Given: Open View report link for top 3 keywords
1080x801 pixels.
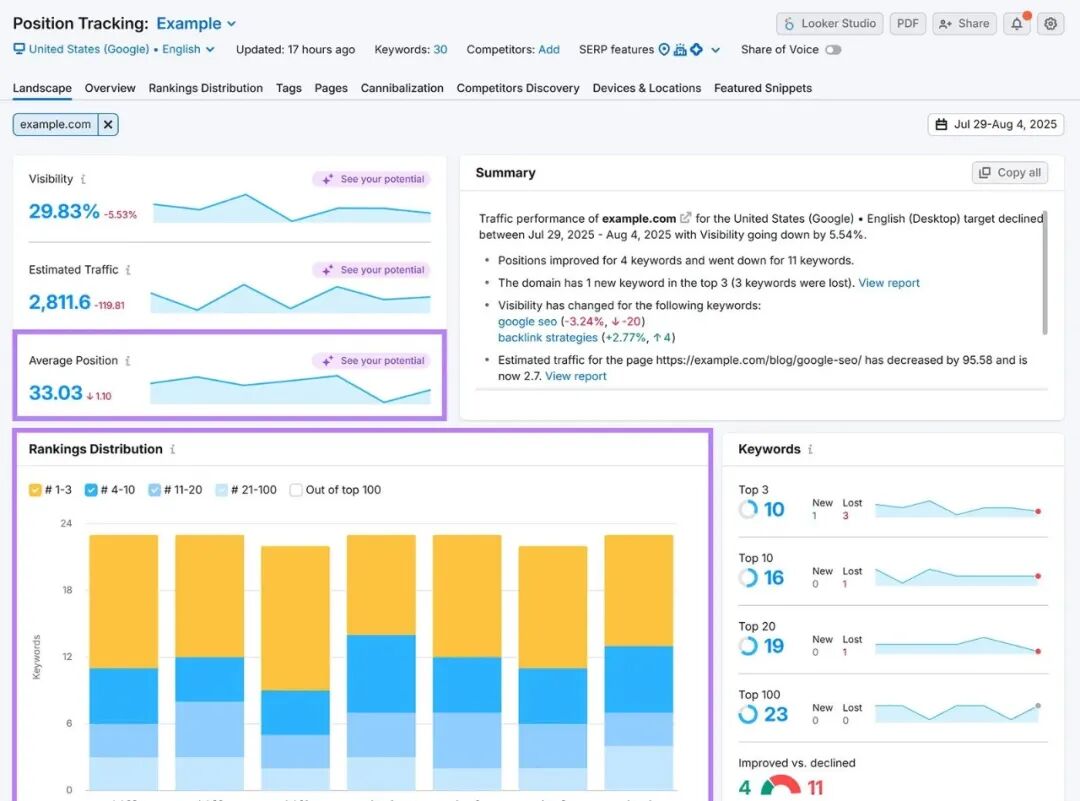Looking at the screenshot, I should tap(889, 283).
